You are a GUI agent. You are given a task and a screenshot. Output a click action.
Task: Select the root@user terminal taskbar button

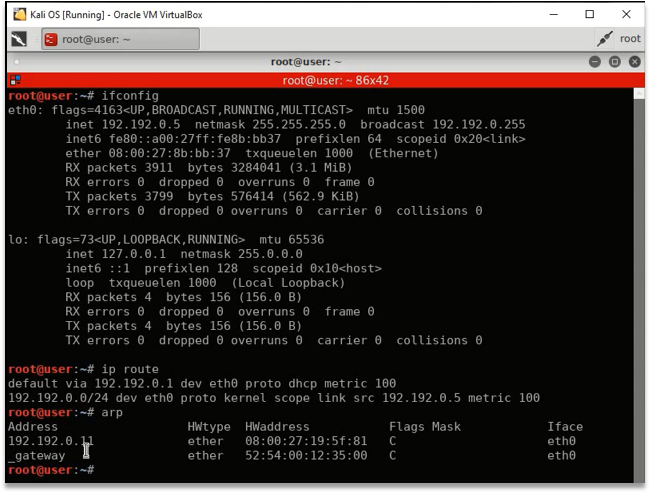pyautogui.click(x=120, y=39)
